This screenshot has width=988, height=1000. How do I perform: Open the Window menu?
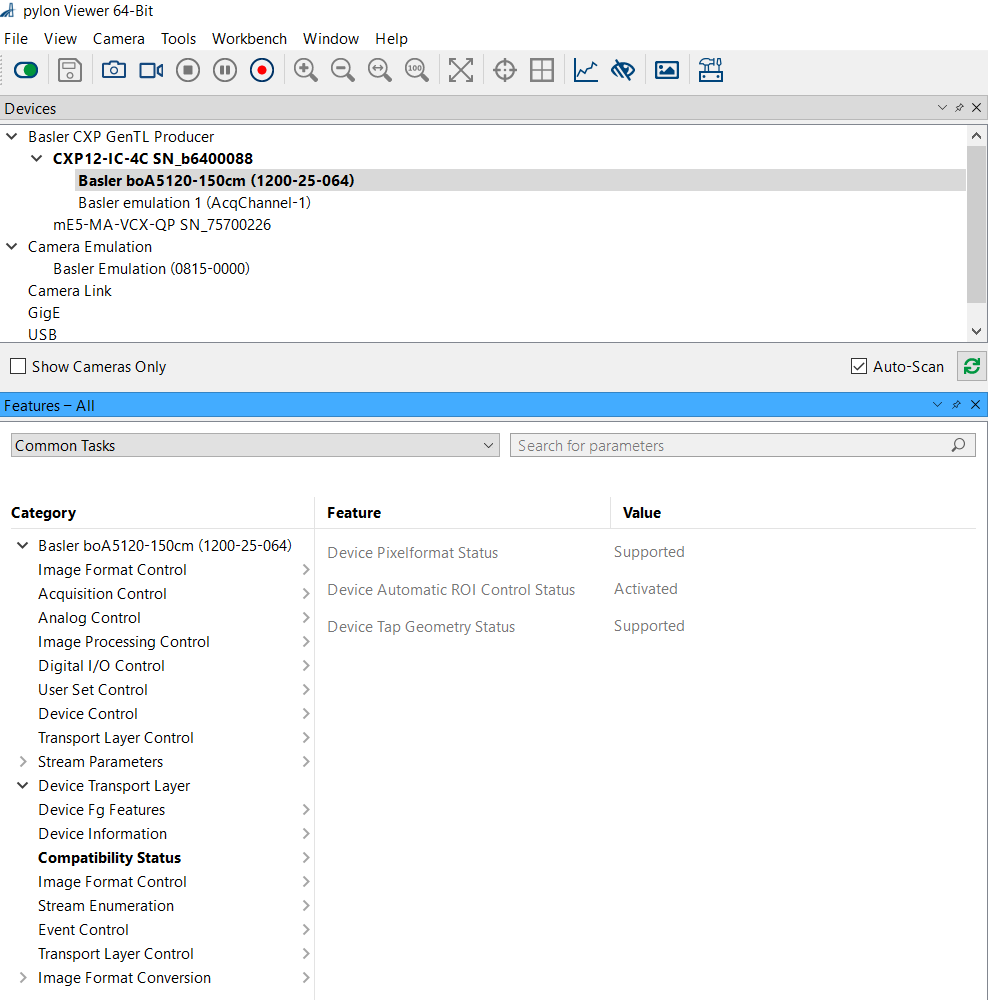[x=331, y=39]
